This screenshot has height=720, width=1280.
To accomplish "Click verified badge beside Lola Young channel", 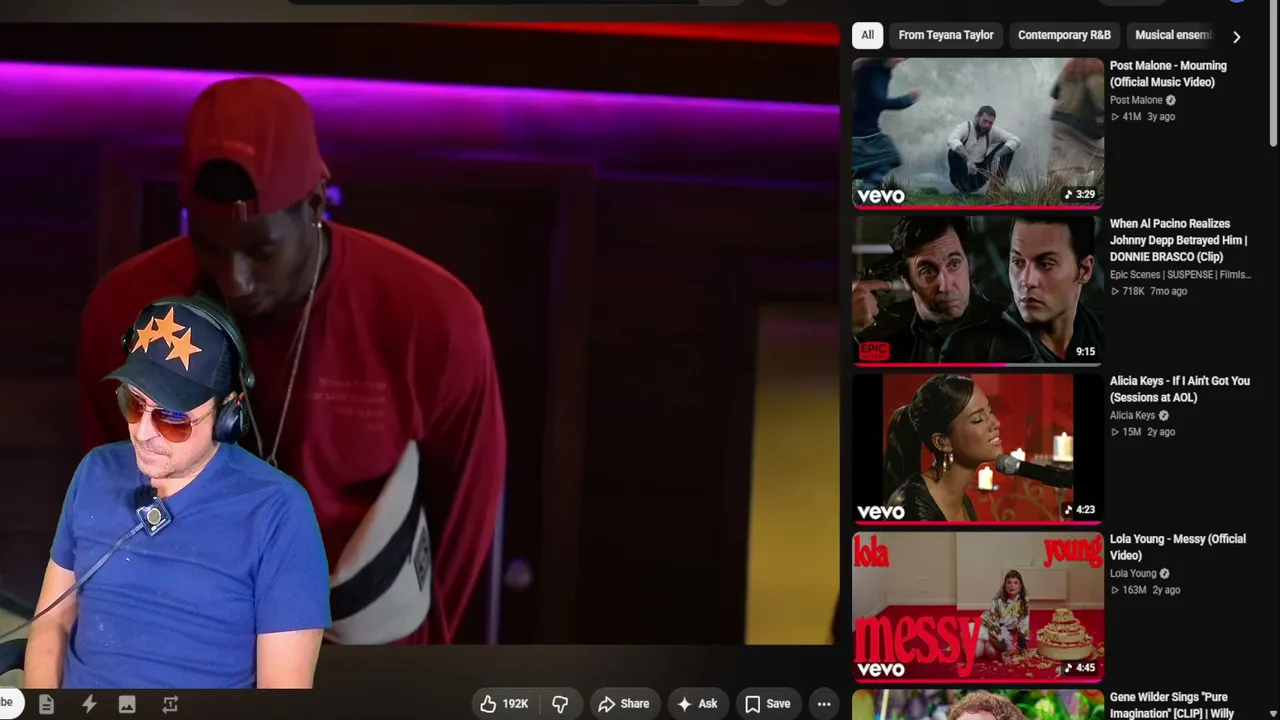I will [1165, 573].
